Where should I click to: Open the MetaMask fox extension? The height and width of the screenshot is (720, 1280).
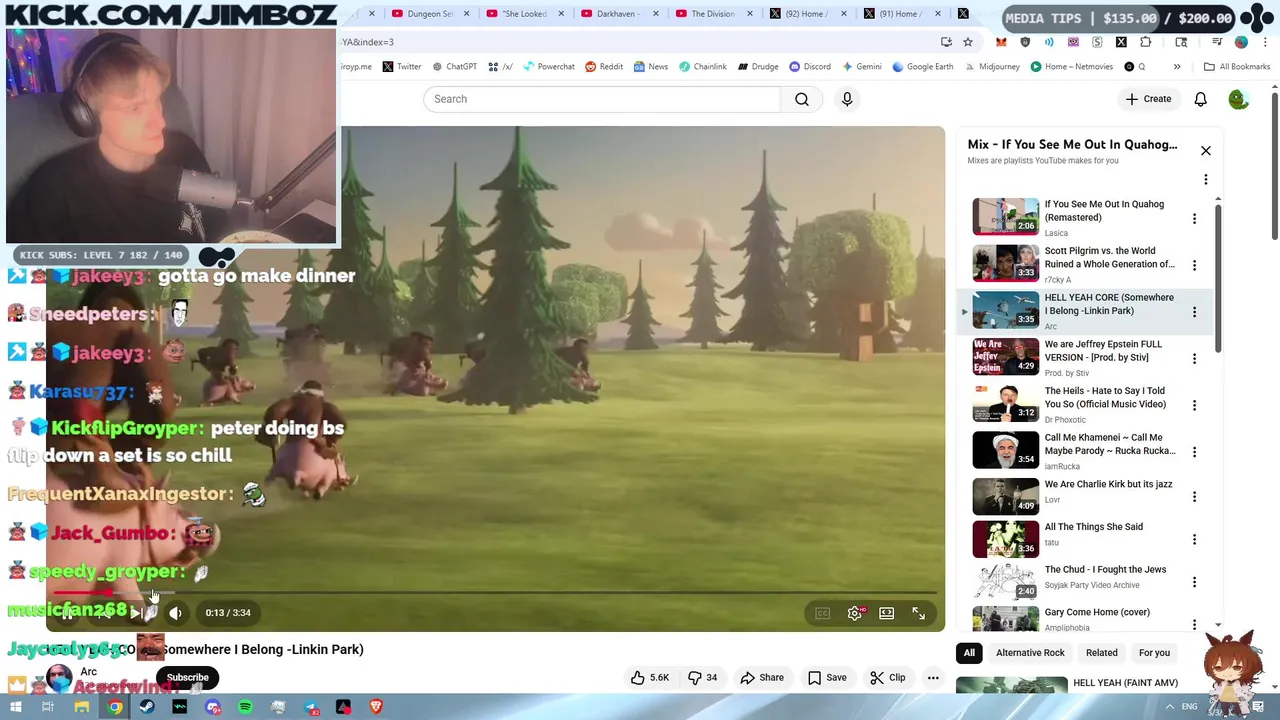pos(1001,42)
